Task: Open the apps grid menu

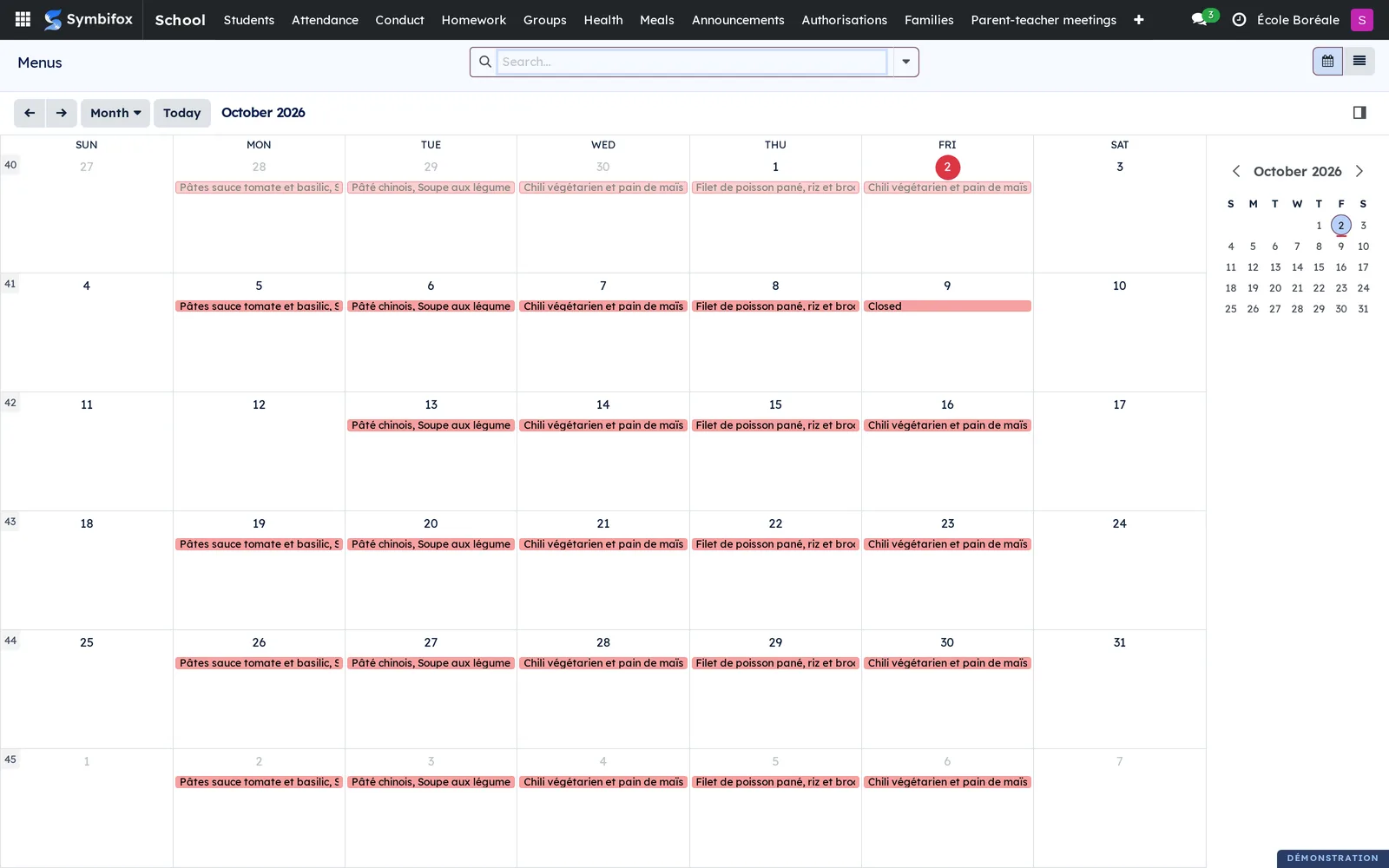Action: [23, 19]
